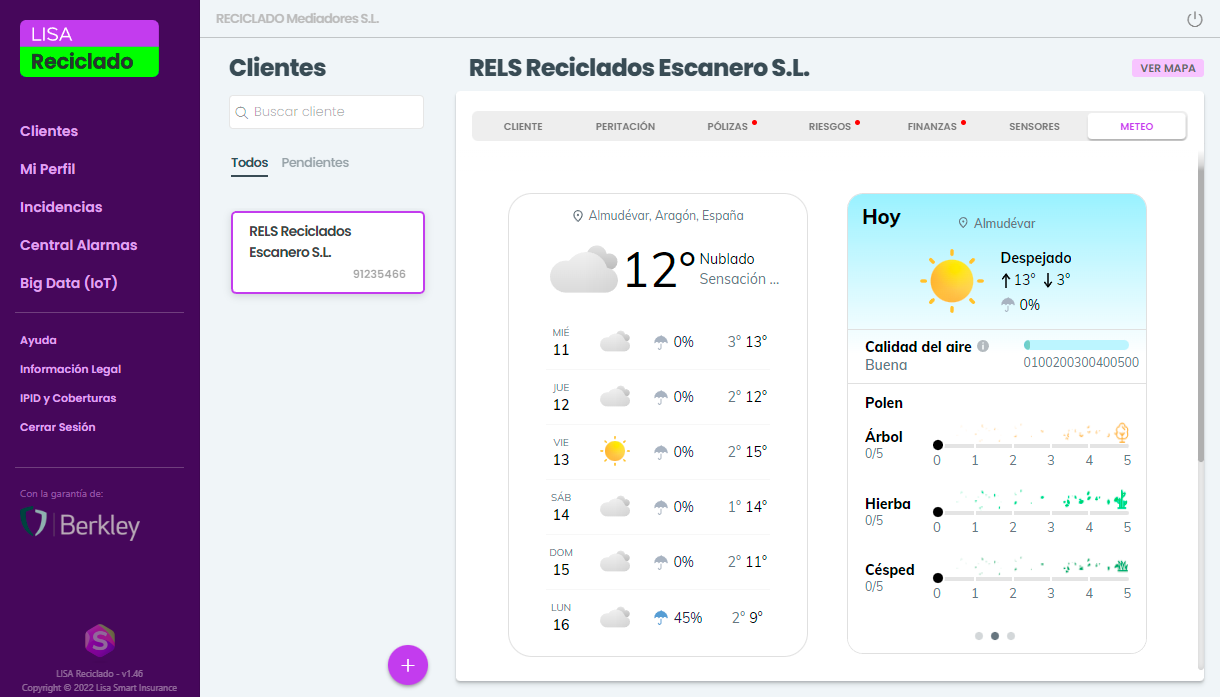The width and height of the screenshot is (1220, 697).
Task: Switch to the Riesgos tab
Action: [830, 127]
